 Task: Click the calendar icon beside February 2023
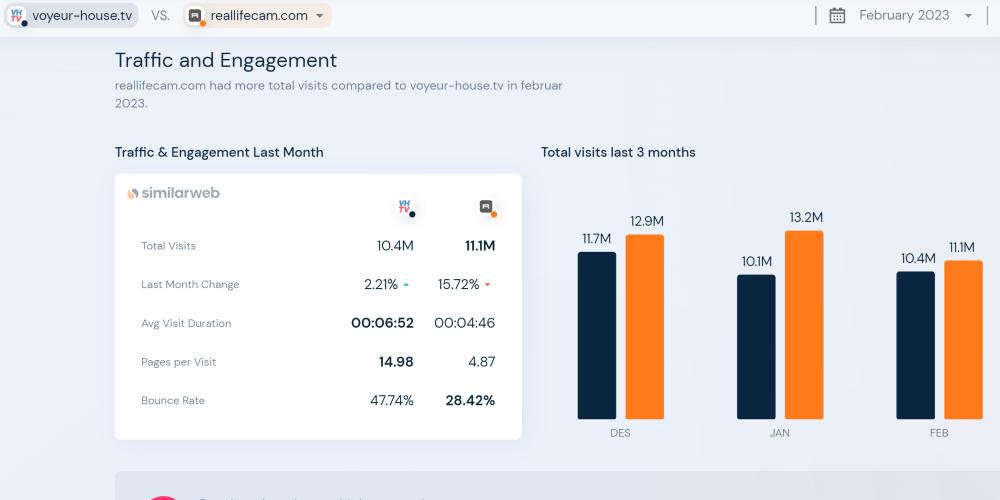tap(838, 15)
